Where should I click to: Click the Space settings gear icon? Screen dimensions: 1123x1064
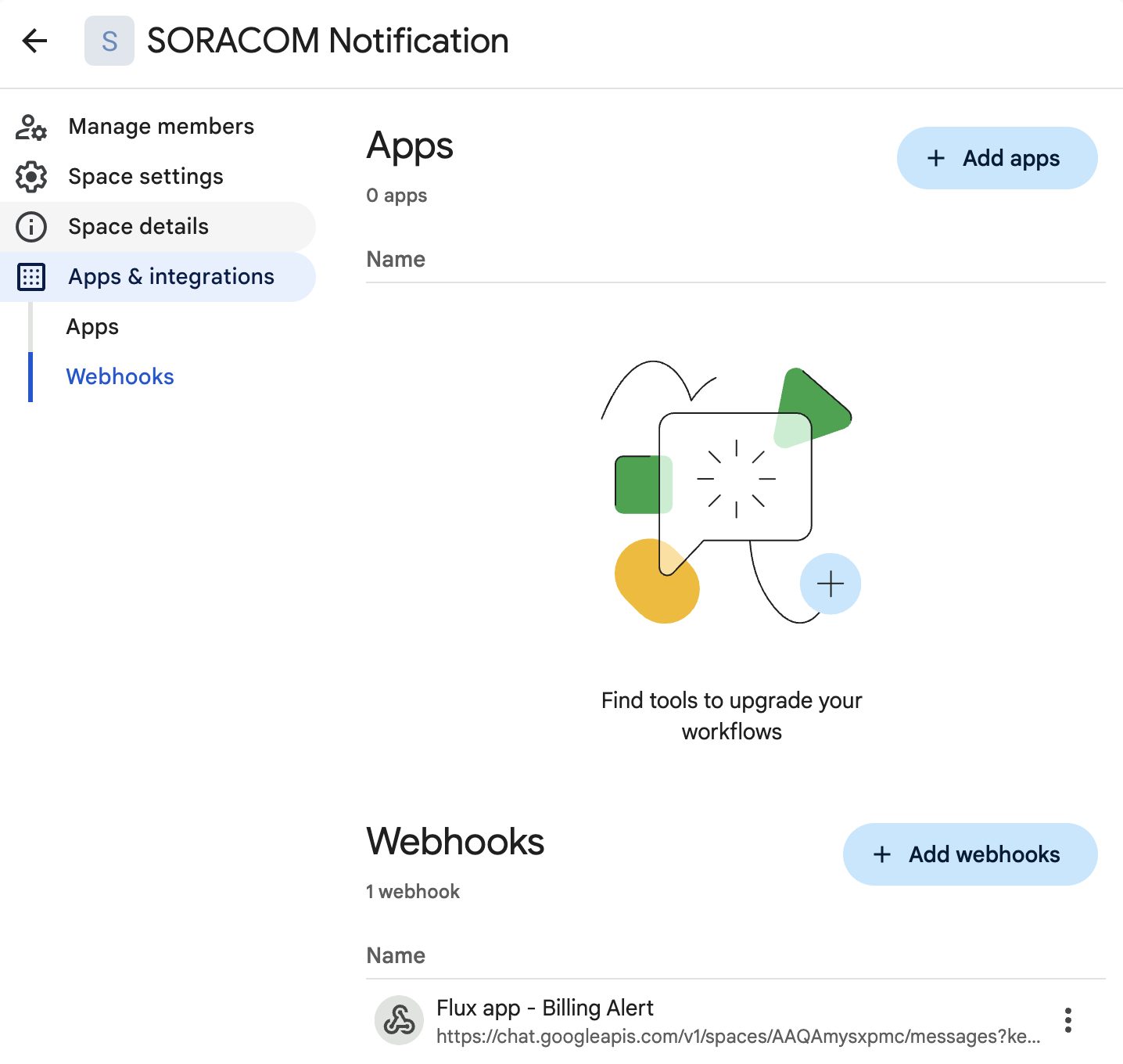pos(31,177)
